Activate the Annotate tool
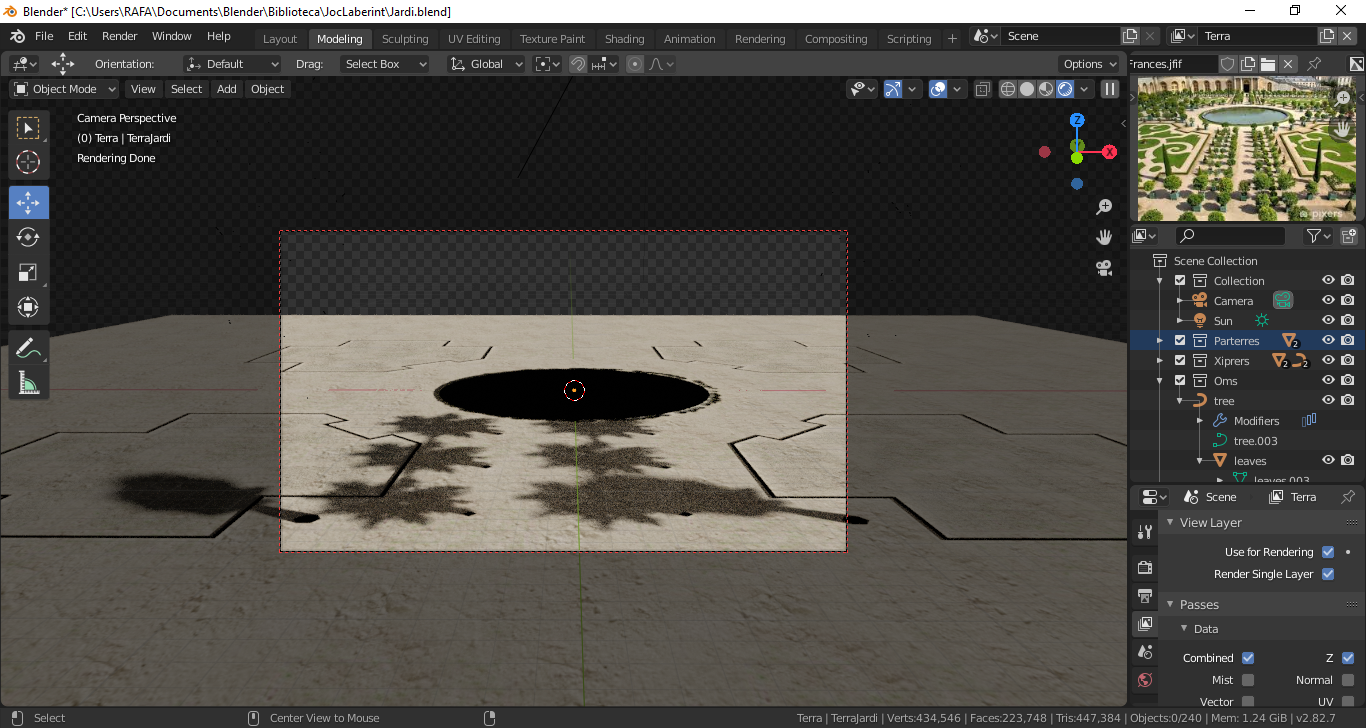Image resolution: width=1366 pixels, height=728 pixels. 28,349
